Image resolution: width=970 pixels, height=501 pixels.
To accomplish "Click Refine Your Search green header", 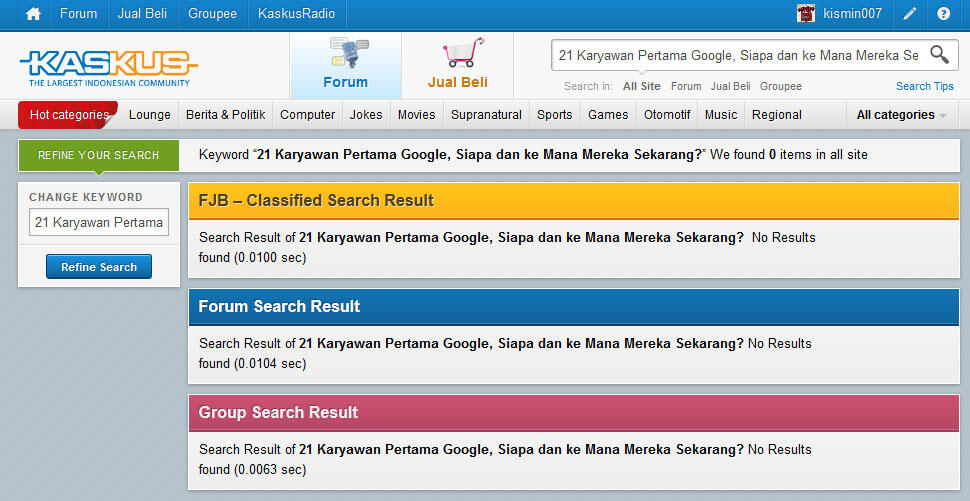I will [98, 155].
